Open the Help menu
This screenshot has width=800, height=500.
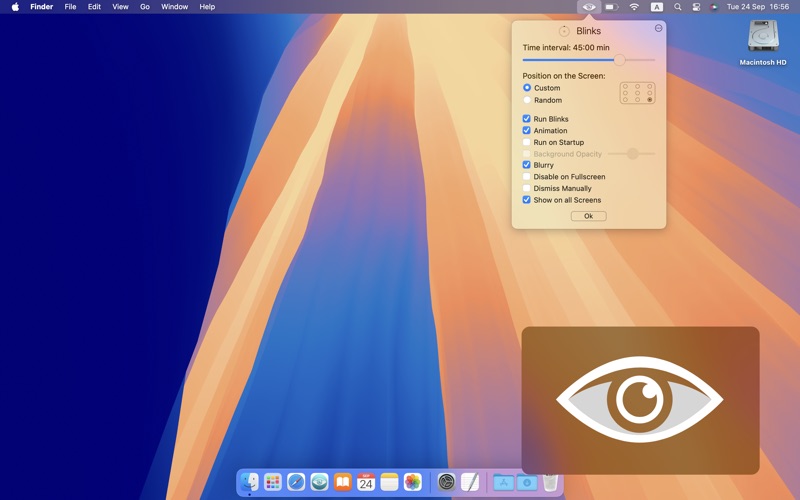coord(207,7)
